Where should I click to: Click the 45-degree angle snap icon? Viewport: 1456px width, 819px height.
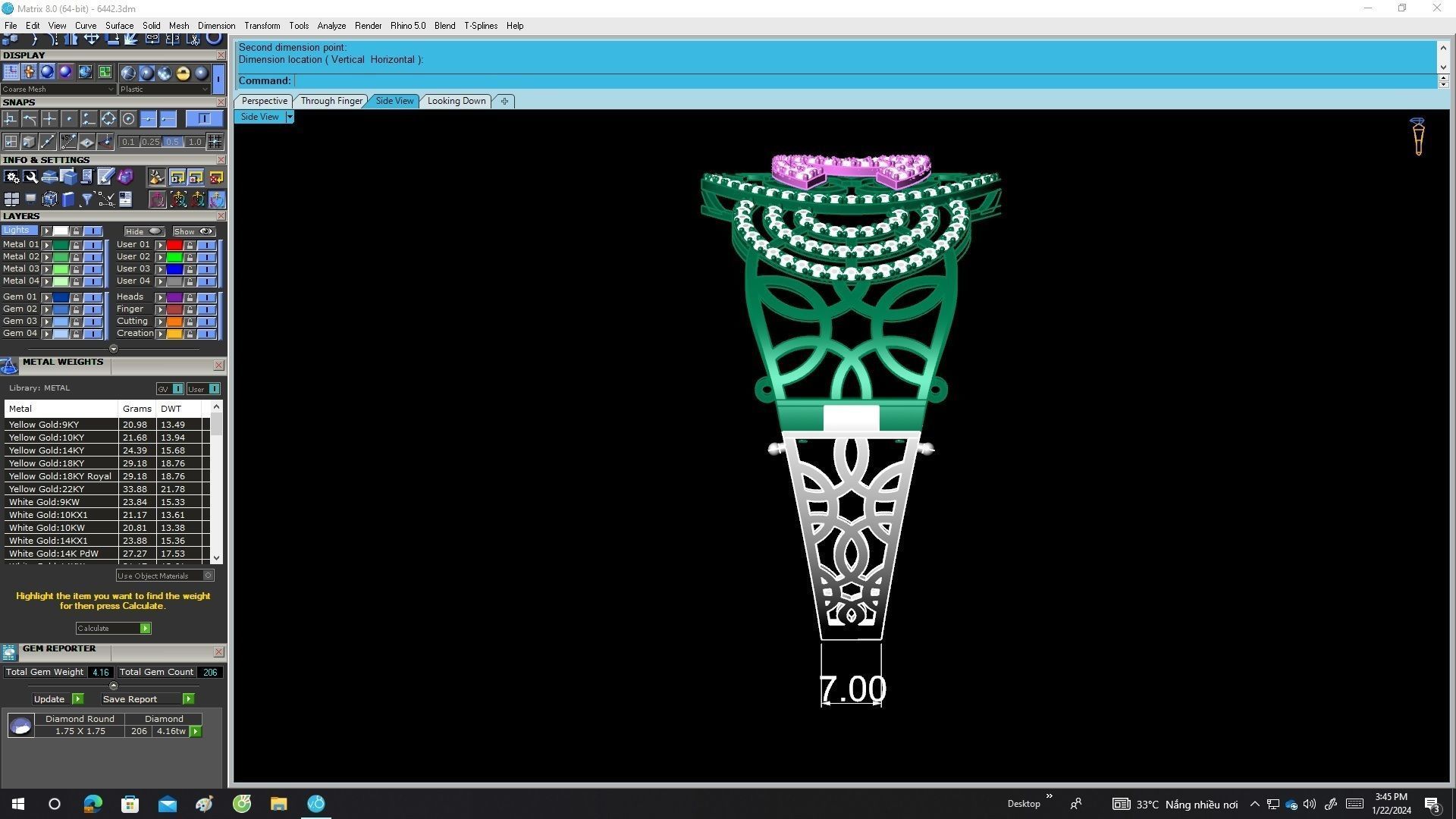tap(68, 141)
